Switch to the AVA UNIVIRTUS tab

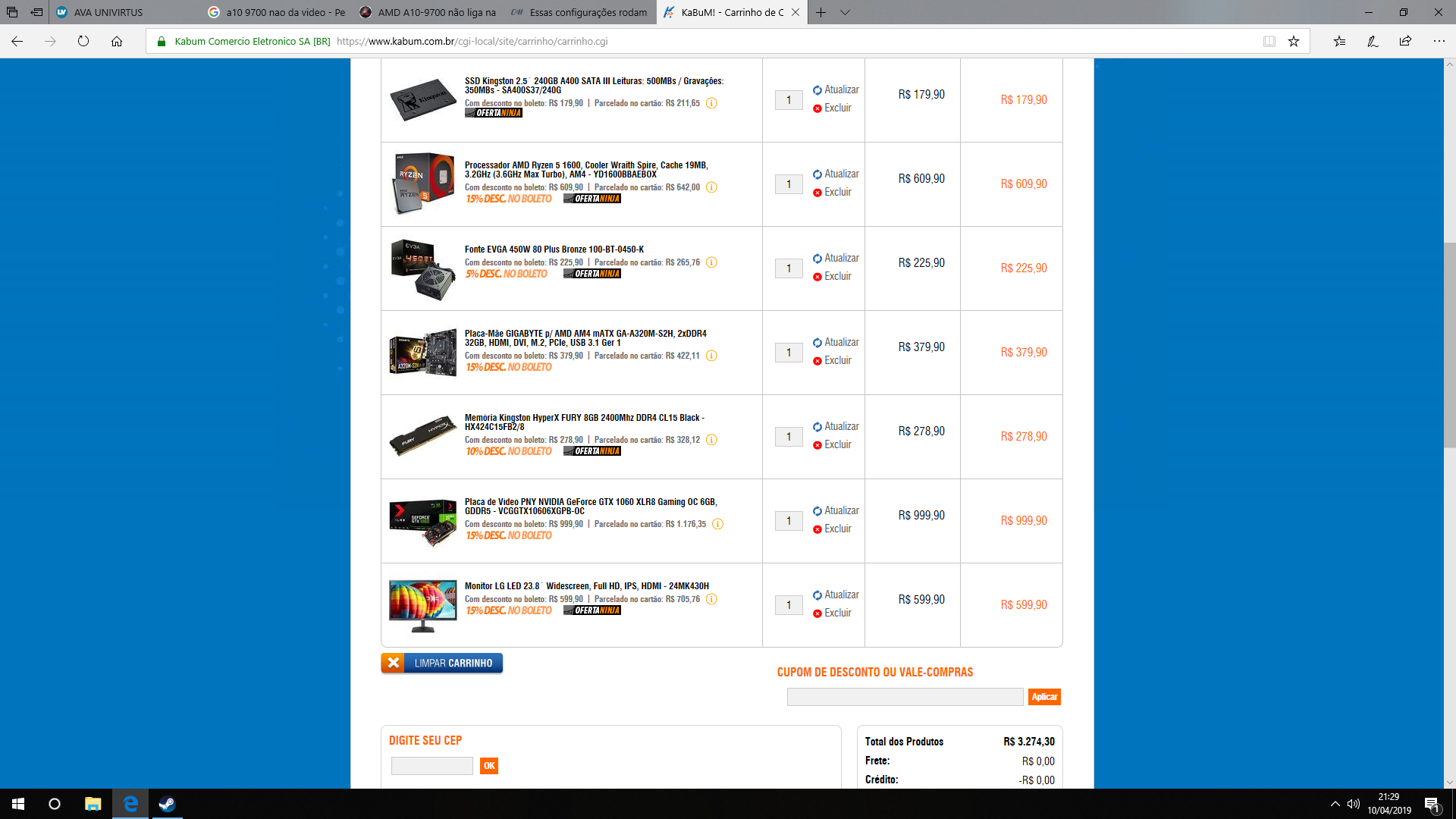pyautogui.click(x=124, y=12)
